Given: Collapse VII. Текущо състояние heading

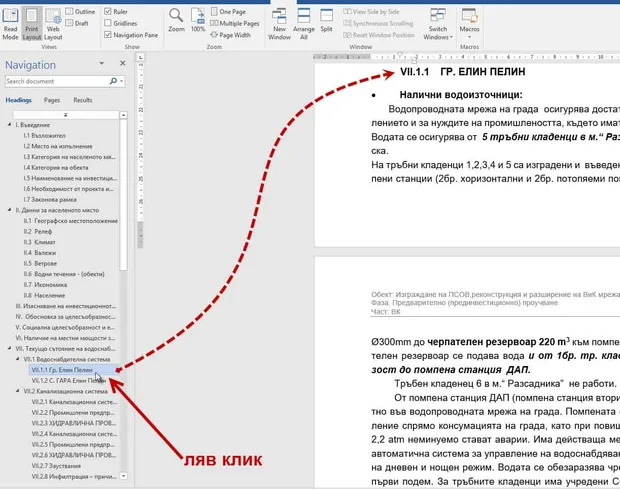Looking at the screenshot, I should (x=9, y=348).
